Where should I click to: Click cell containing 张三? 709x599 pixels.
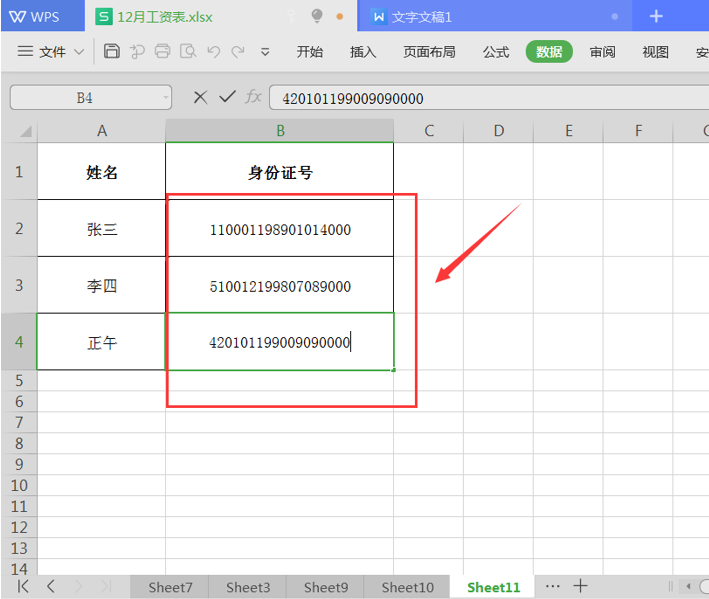click(x=102, y=229)
